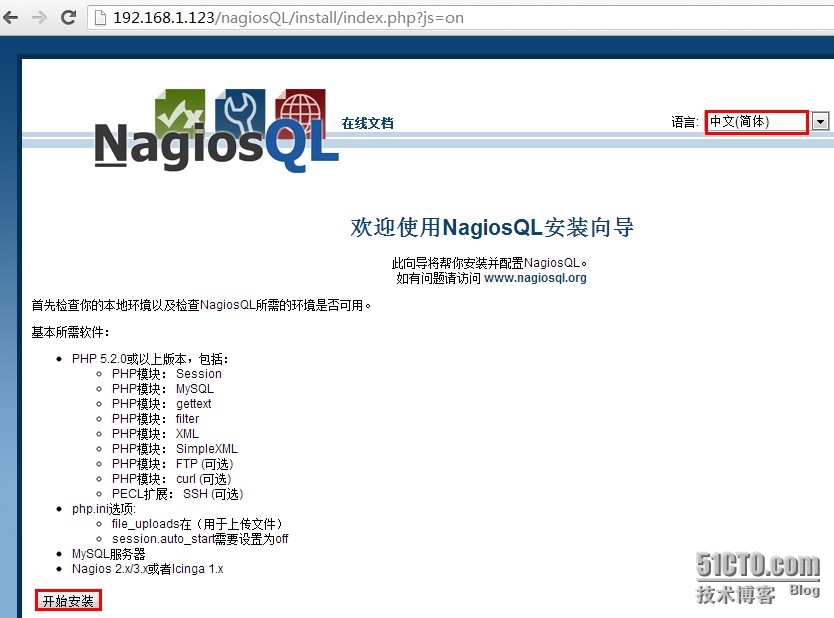834x618 pixels.
Task: Click the browser back arrow
Action: pos(11,18)
